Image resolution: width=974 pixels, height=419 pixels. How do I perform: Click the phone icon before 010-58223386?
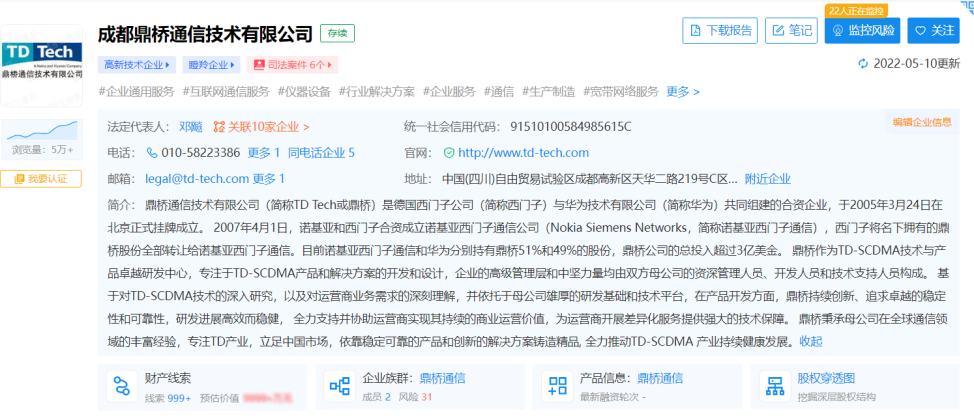point(152,153)
